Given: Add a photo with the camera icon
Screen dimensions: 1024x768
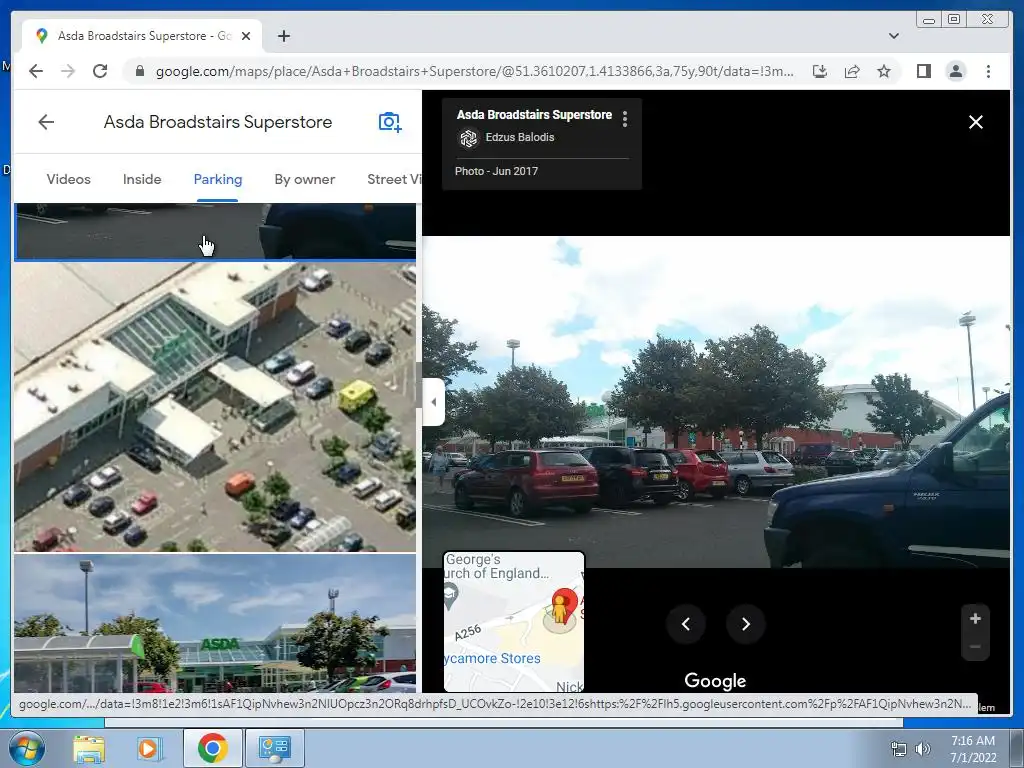Looking at the screenshot, I should tap(390, 122).
